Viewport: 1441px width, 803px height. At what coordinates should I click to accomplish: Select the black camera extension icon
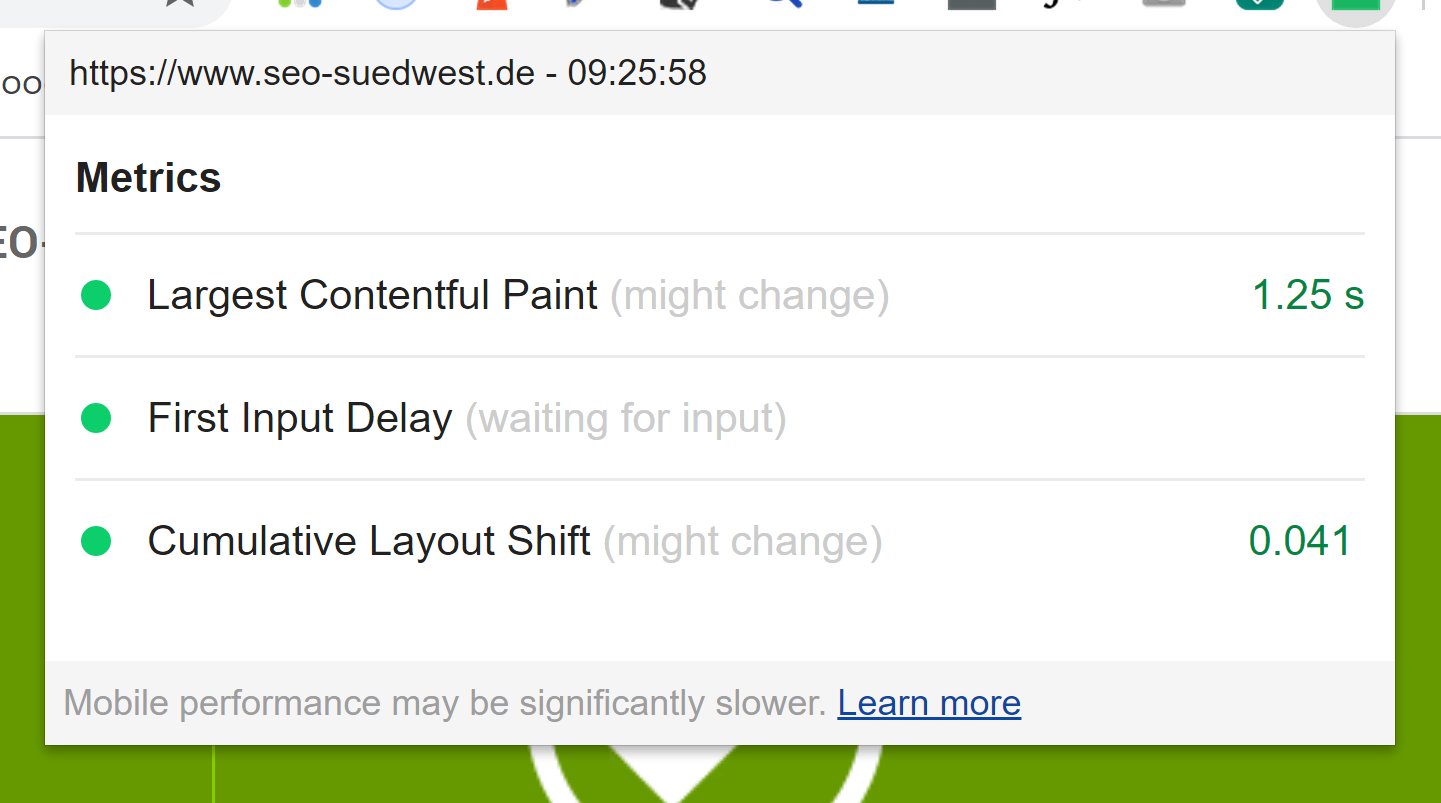(x=679, y=5)
